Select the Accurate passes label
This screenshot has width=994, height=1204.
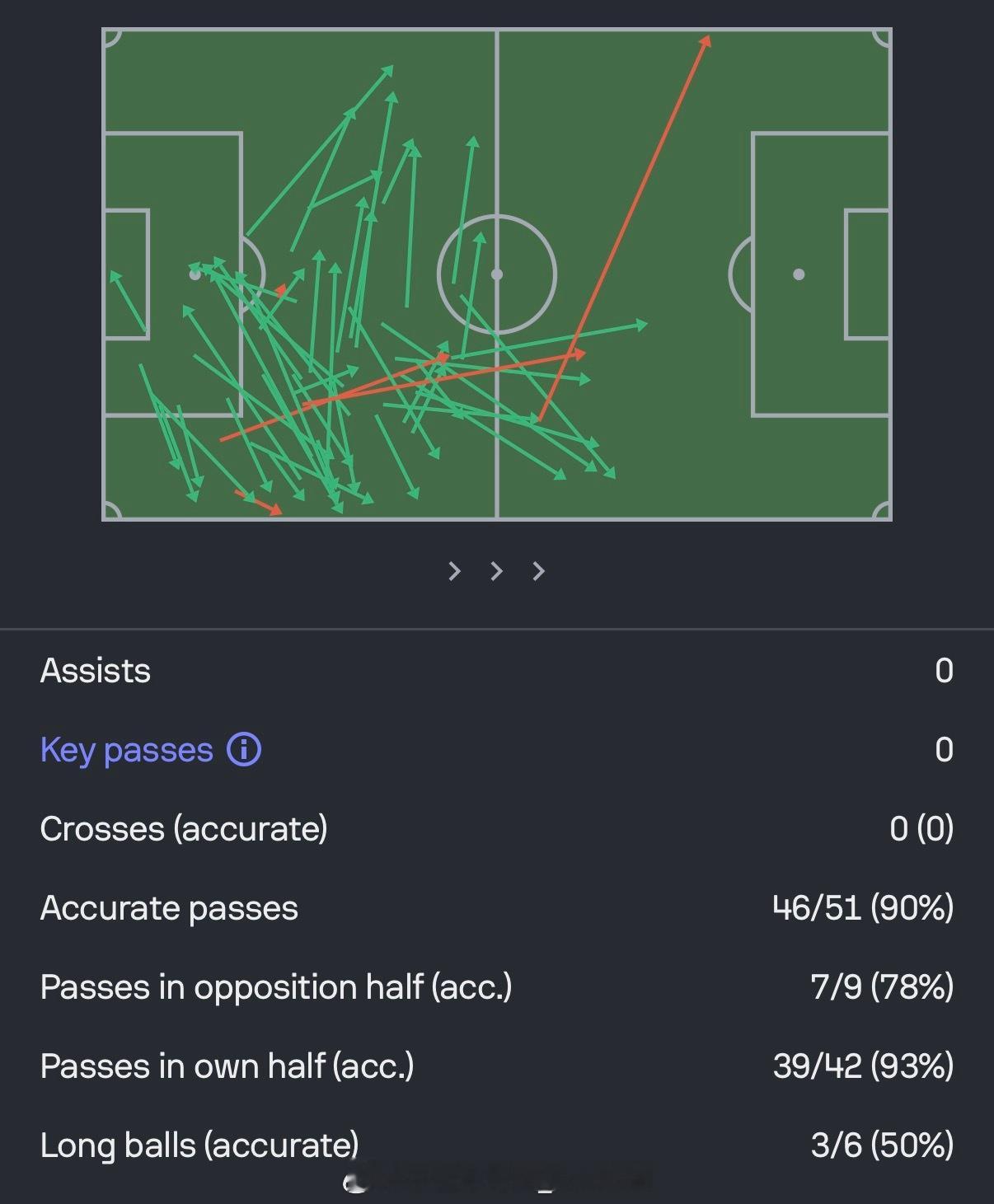point(169,908)
